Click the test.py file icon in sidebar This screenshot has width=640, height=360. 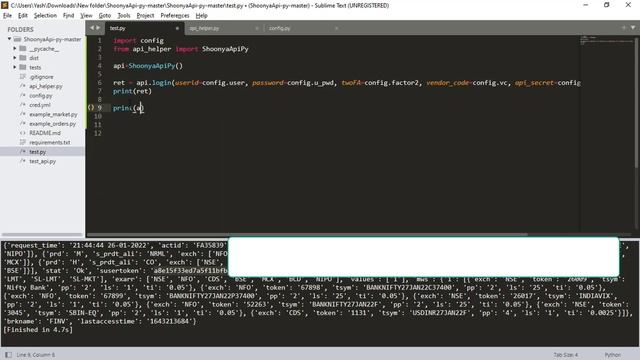coord(23,152)
